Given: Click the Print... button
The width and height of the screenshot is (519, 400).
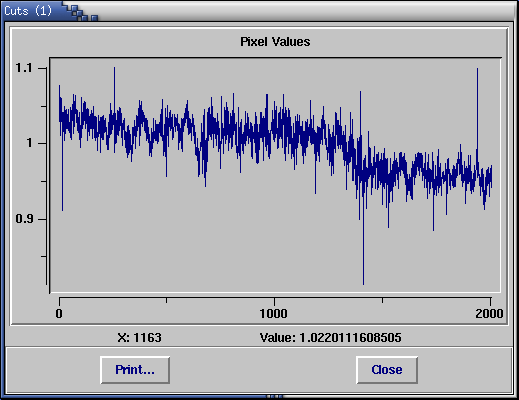Looking at the screenshot, I should [x=135, y=370].
